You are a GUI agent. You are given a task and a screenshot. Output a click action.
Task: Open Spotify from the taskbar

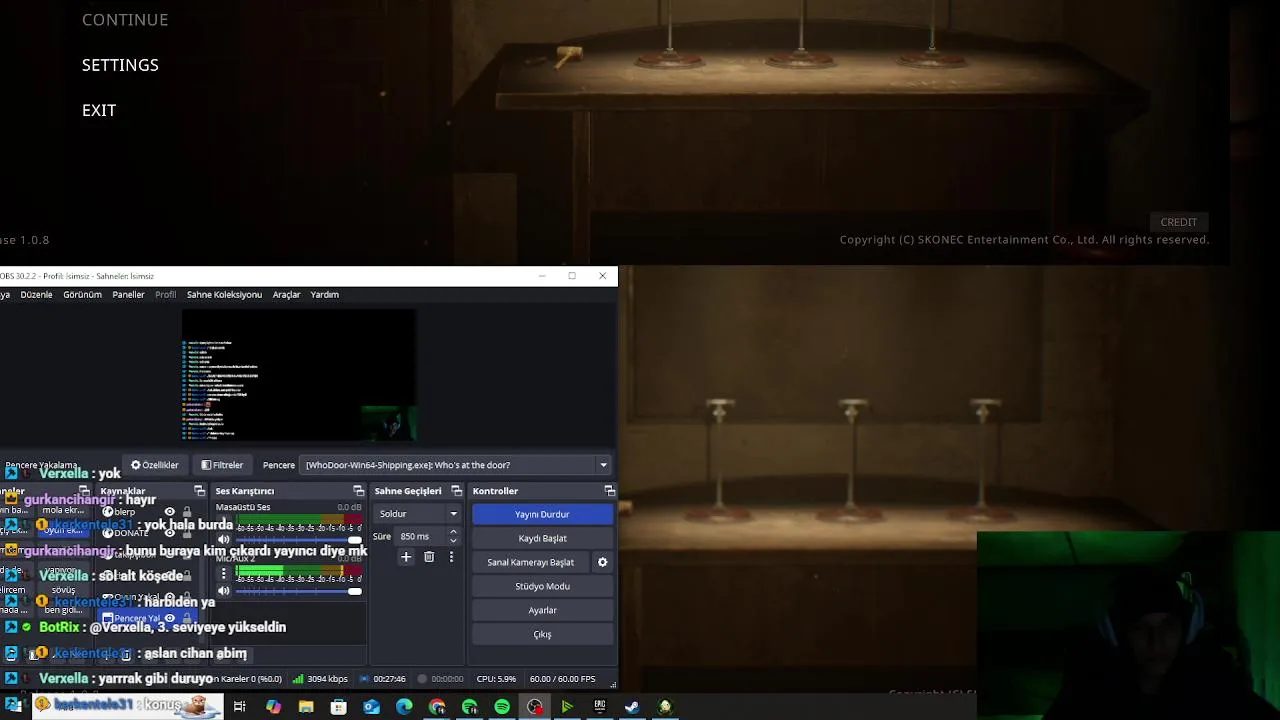(502, 707)
